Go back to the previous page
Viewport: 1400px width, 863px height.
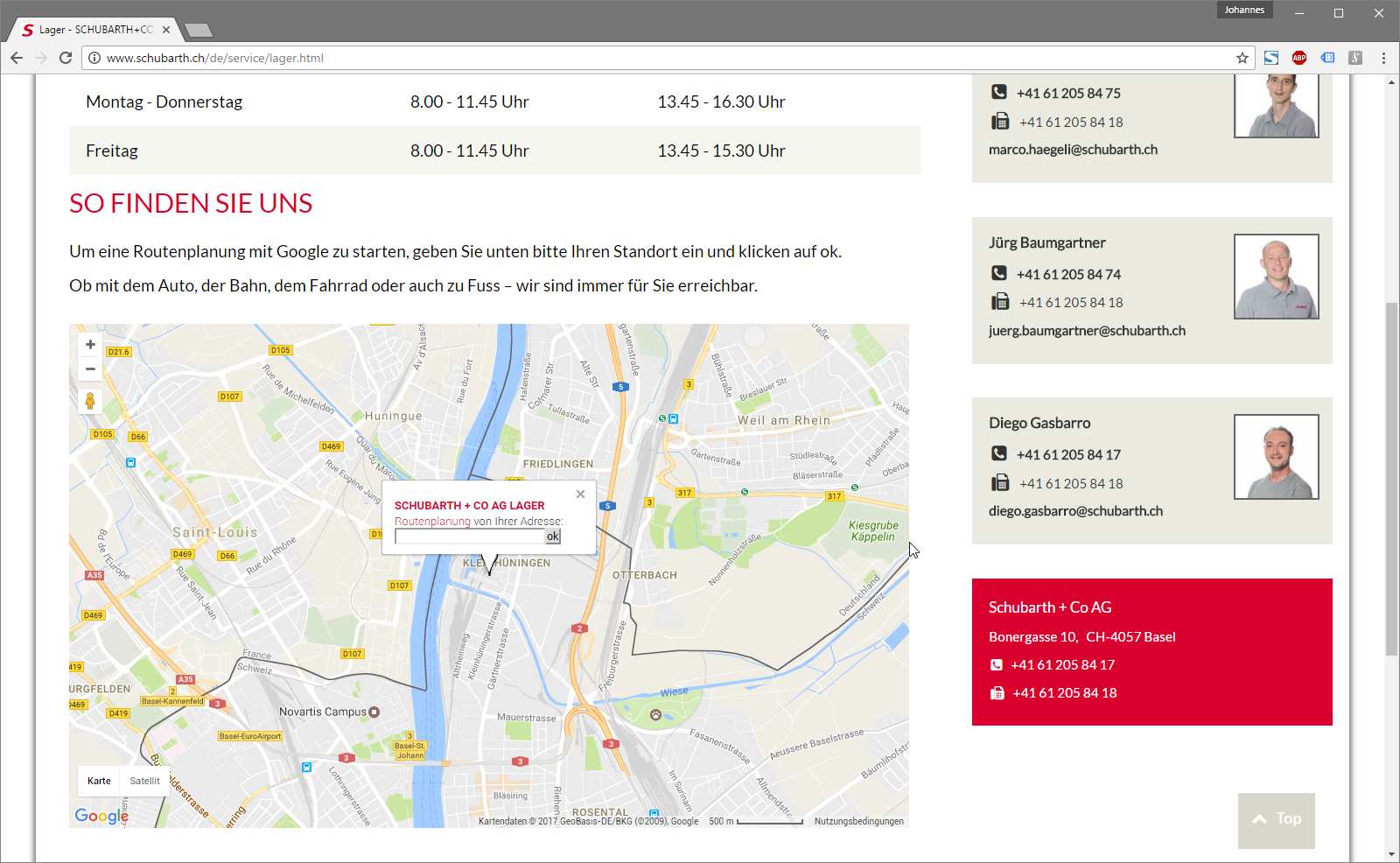tap(17, 58)
